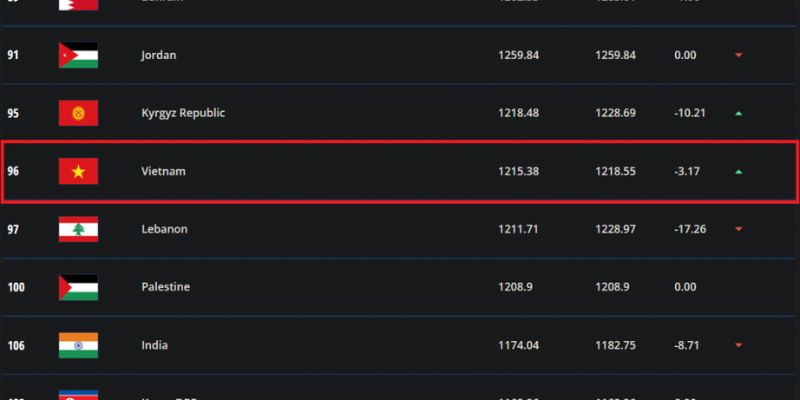
Task: Click the red down arrow in India row
Action: (738, 345)
